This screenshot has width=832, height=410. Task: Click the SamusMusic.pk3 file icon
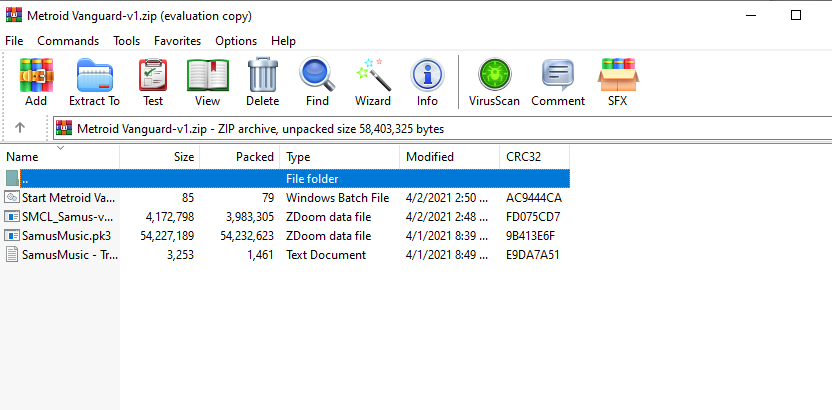coord(12,235)
